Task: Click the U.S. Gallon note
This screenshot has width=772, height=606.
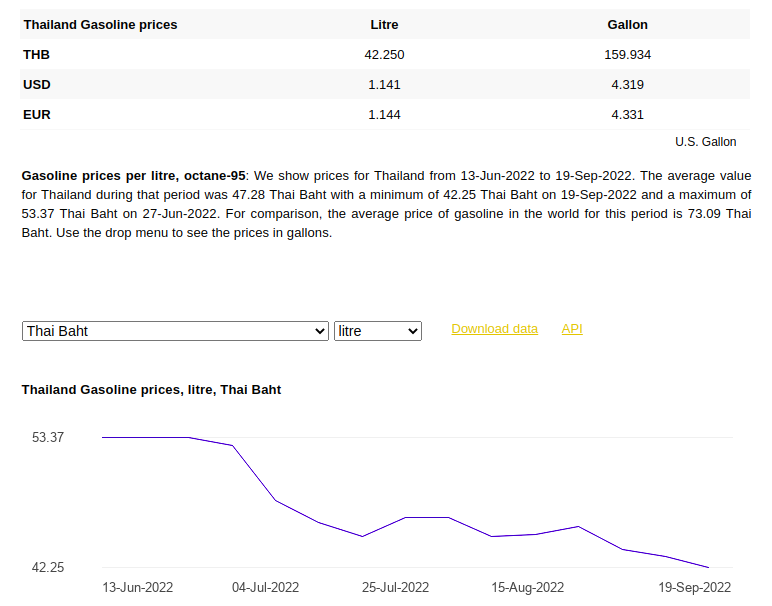Action: [706, 142]
